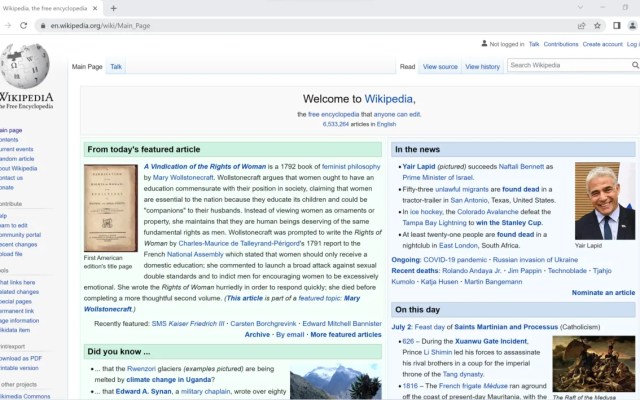Click the July 2 date link
The height and width of the screenshot is (400, 640).
click(x=402, y=327)
